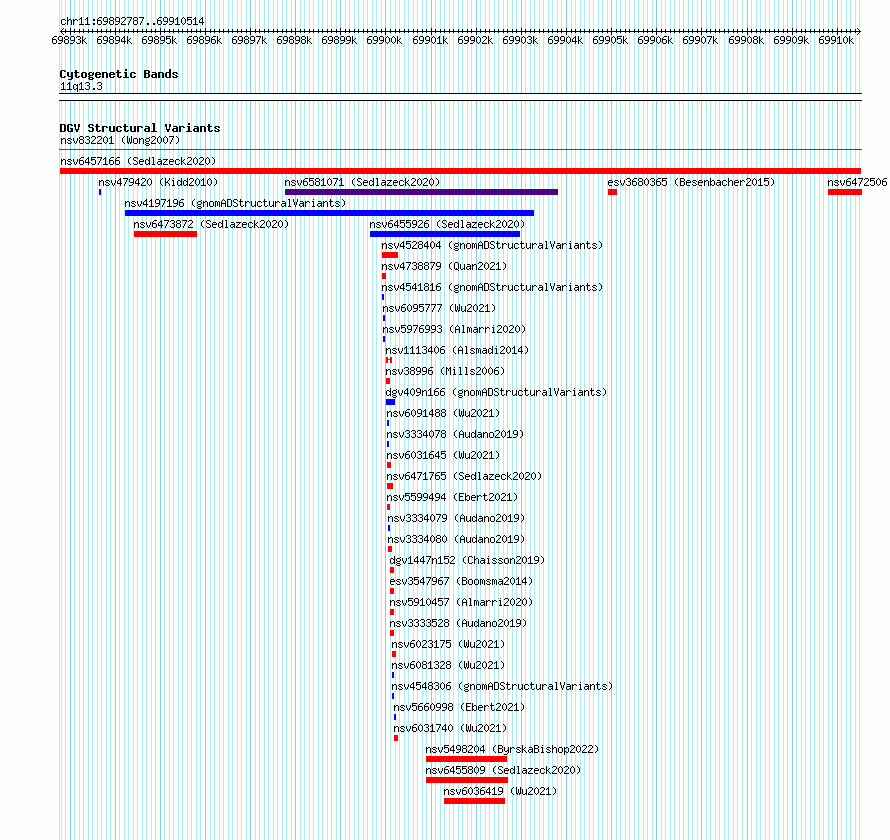Viewport: 890px width, 840px height.
Task: Open the nsv479420 (Kidd2010) variant label
Action: click(158, 182)
